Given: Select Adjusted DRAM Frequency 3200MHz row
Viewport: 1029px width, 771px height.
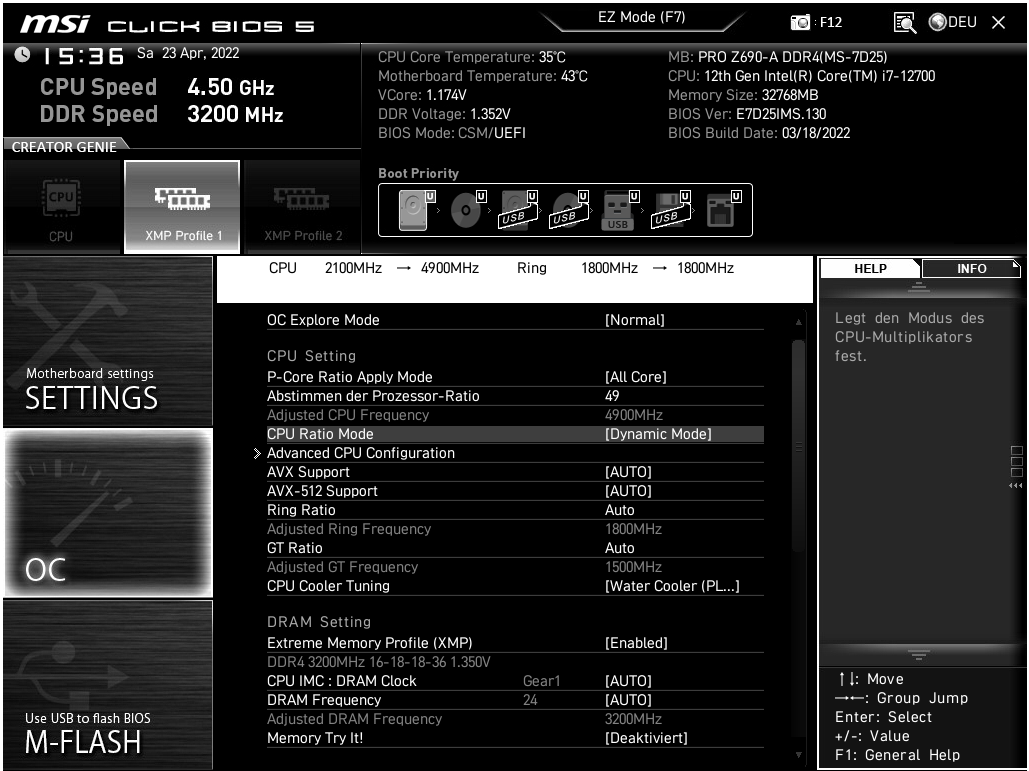Looking at the screenshot, I should [514, 720].
